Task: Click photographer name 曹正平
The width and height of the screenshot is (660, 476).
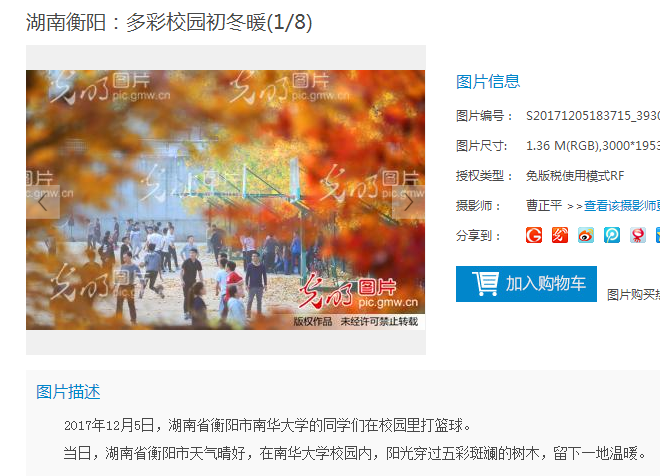Action: 544,205
